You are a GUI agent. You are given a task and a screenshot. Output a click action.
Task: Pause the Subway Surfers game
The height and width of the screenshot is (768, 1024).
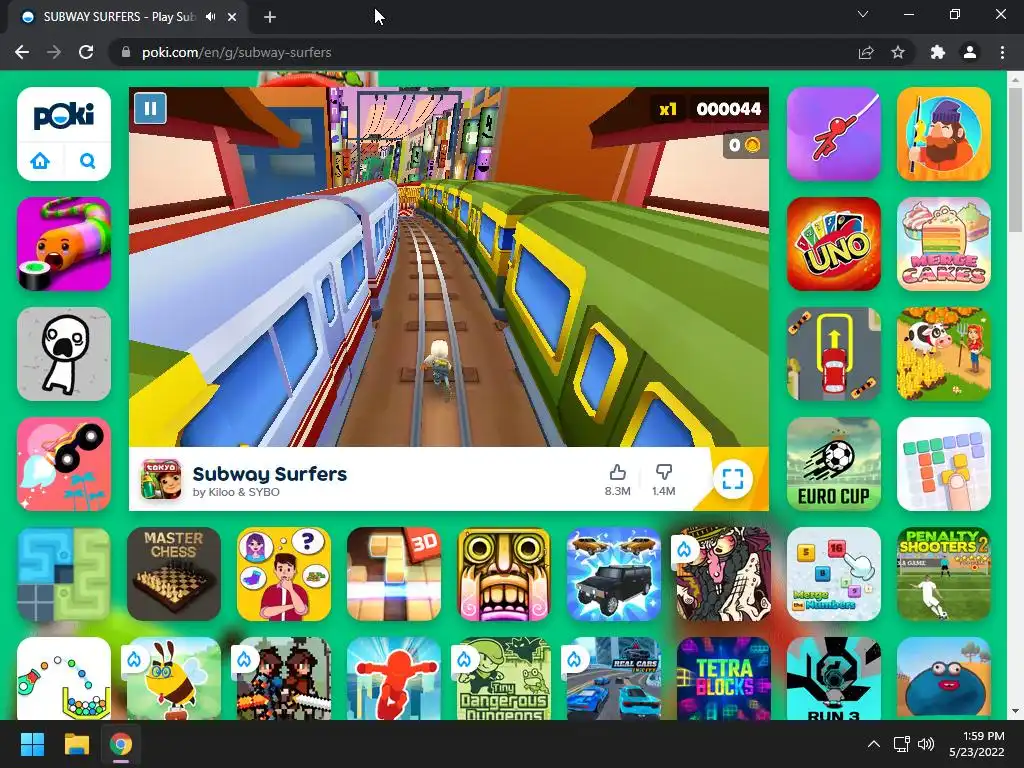150,108
